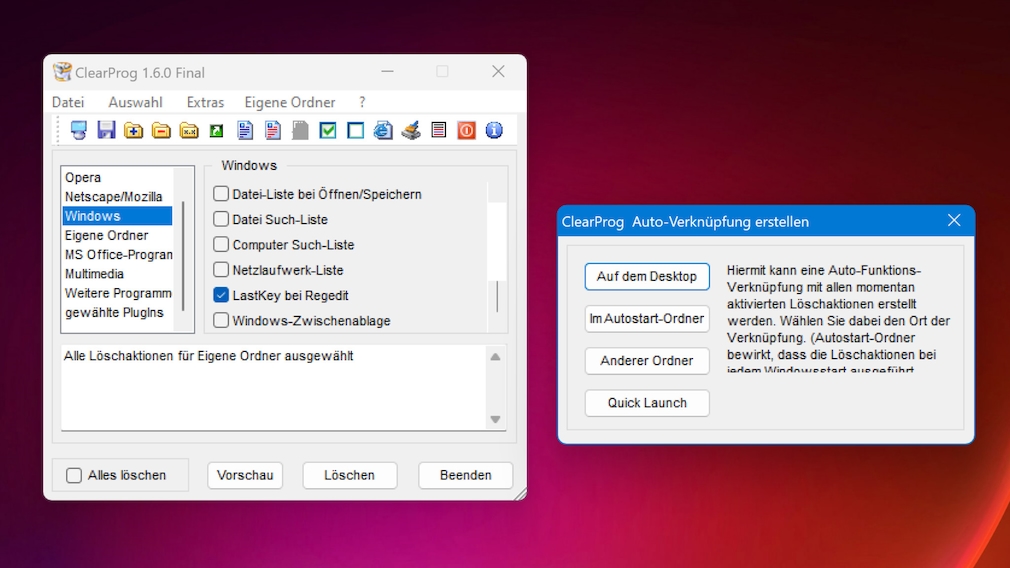
Task: Click the log box down arrow
Action: 495,419
